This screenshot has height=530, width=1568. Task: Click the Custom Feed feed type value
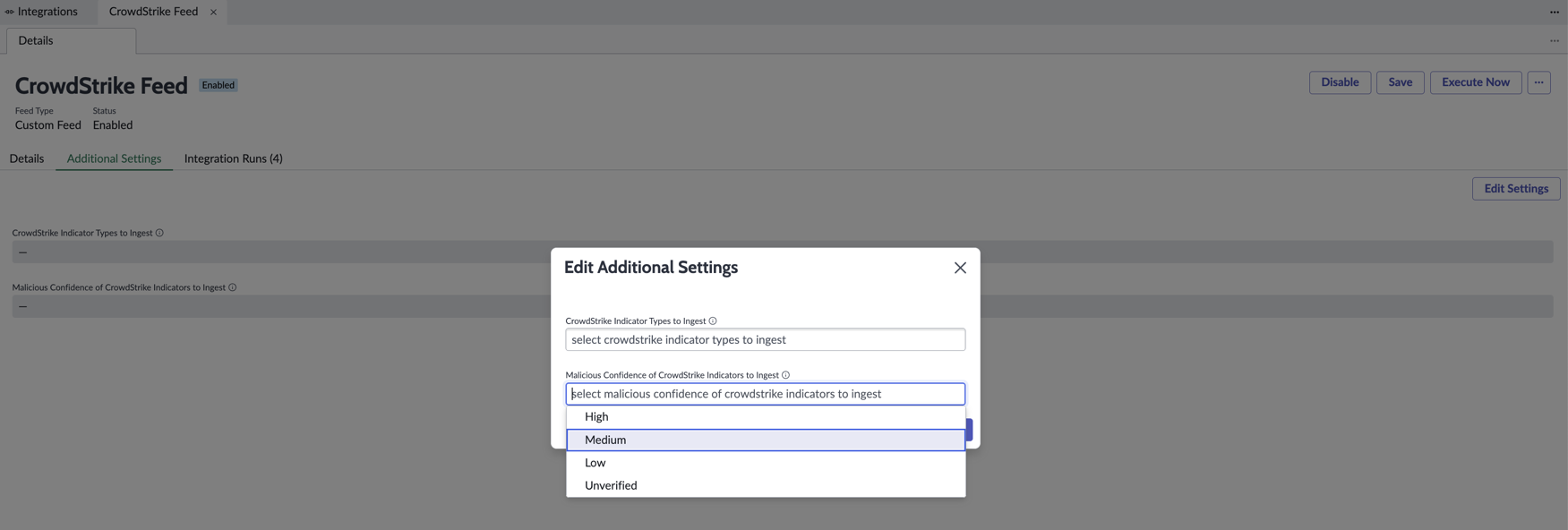pyautogui.click(x=48, y=125)
